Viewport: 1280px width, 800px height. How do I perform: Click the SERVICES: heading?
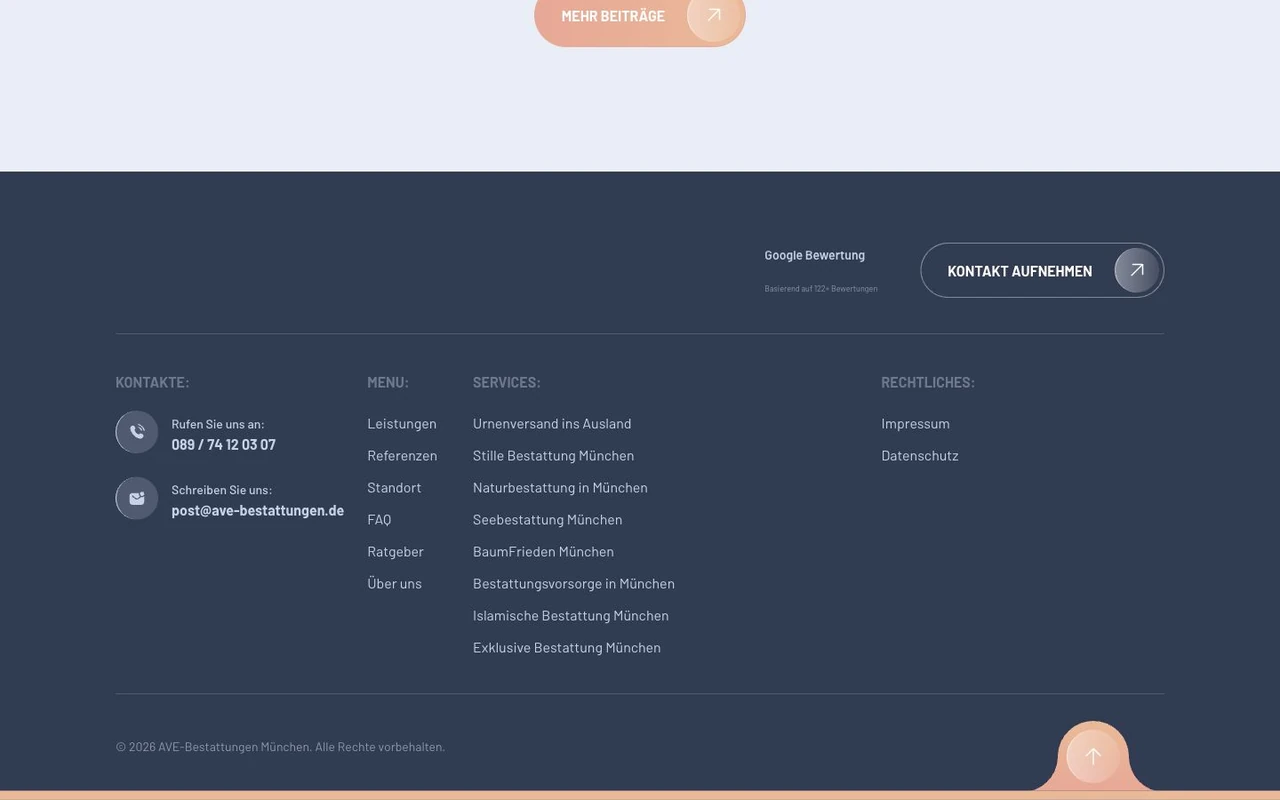point(506,382)
